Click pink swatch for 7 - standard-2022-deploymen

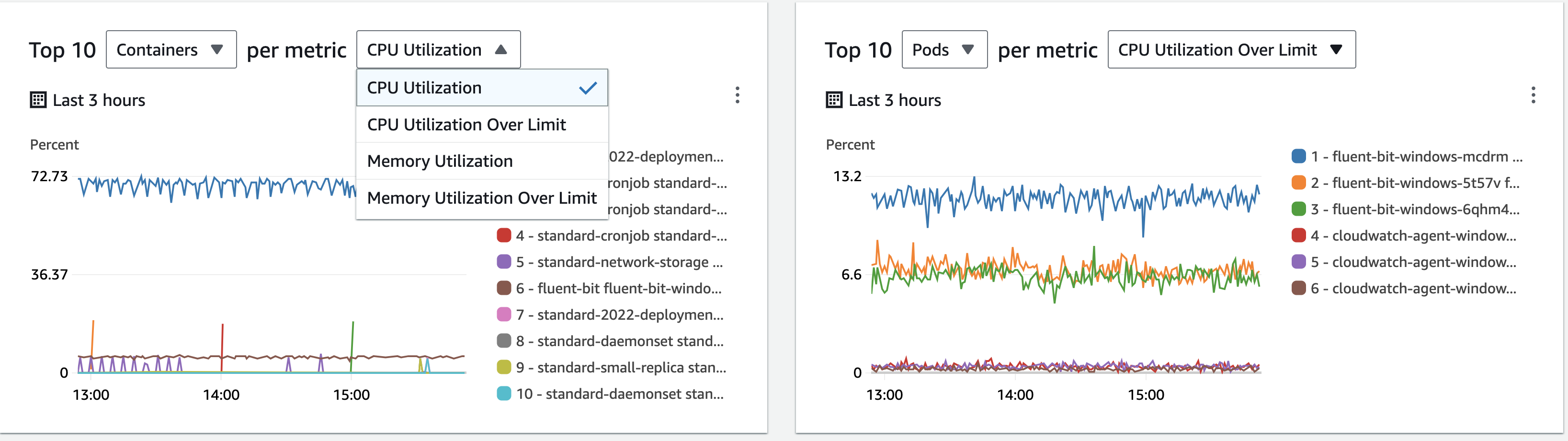(x=504, y=314)
